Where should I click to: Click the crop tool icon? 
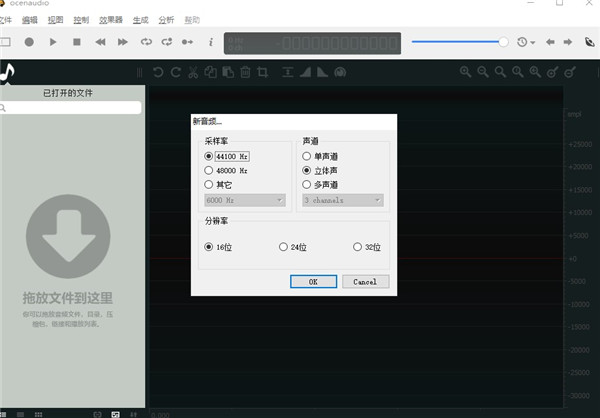[x=263, y=72]
